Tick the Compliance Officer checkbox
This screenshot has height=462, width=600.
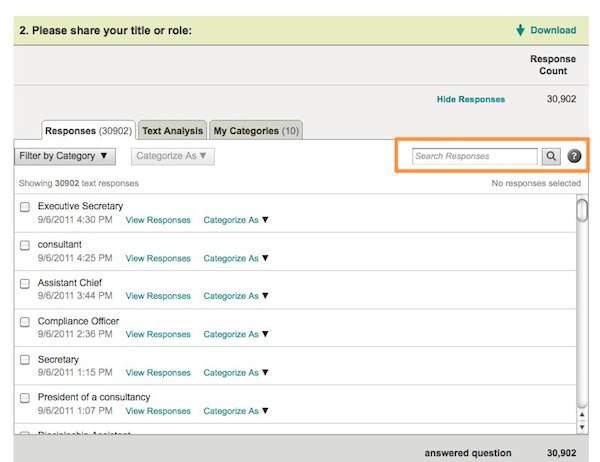tap(25, 322)
